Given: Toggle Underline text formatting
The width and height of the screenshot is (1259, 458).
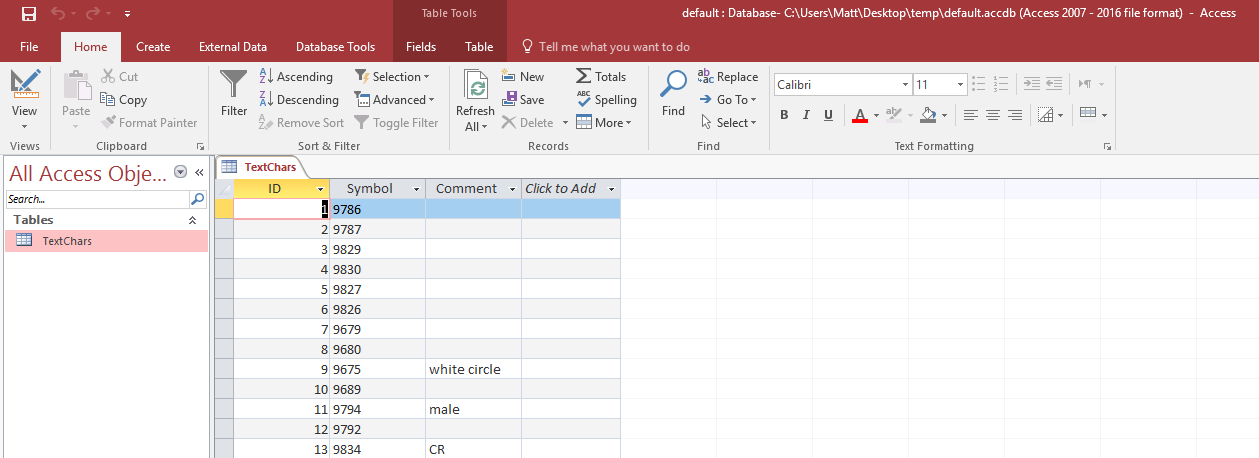Looking at the screenshot, I should 828,115.
